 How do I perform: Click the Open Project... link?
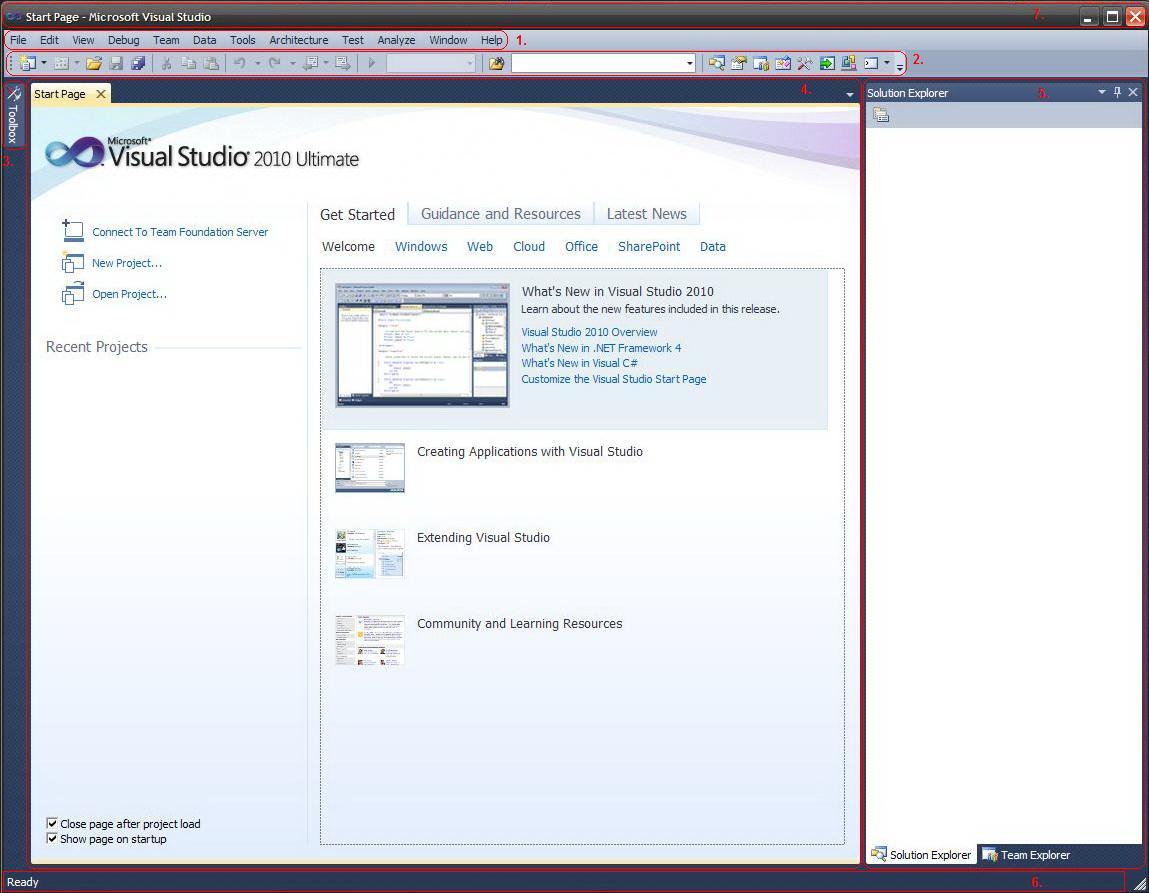pos(130,294)
